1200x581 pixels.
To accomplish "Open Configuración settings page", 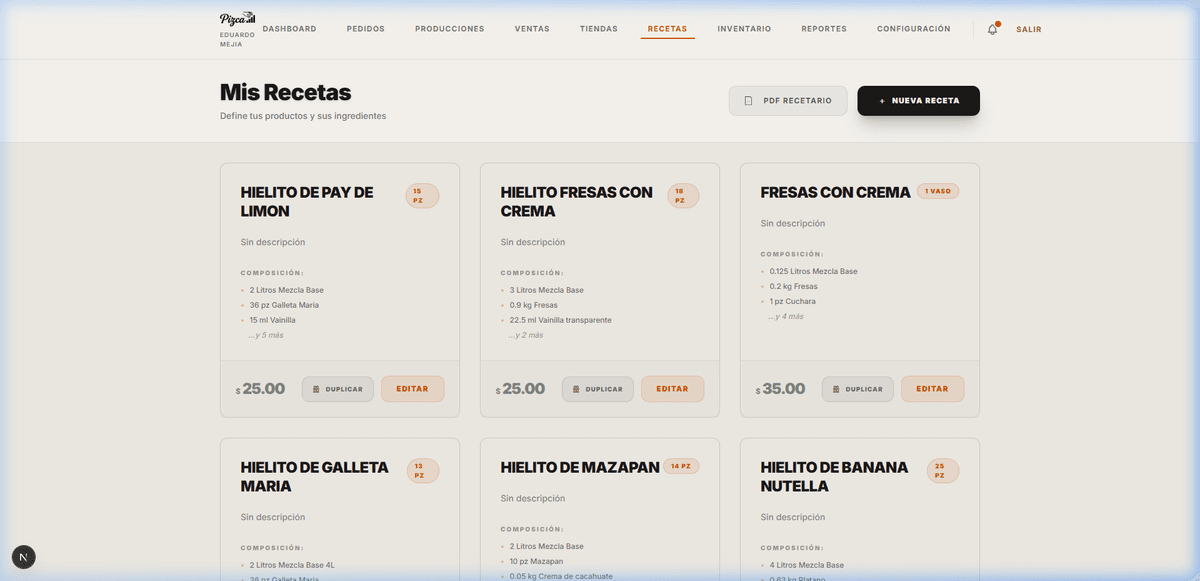I will (x=913, y=29).
